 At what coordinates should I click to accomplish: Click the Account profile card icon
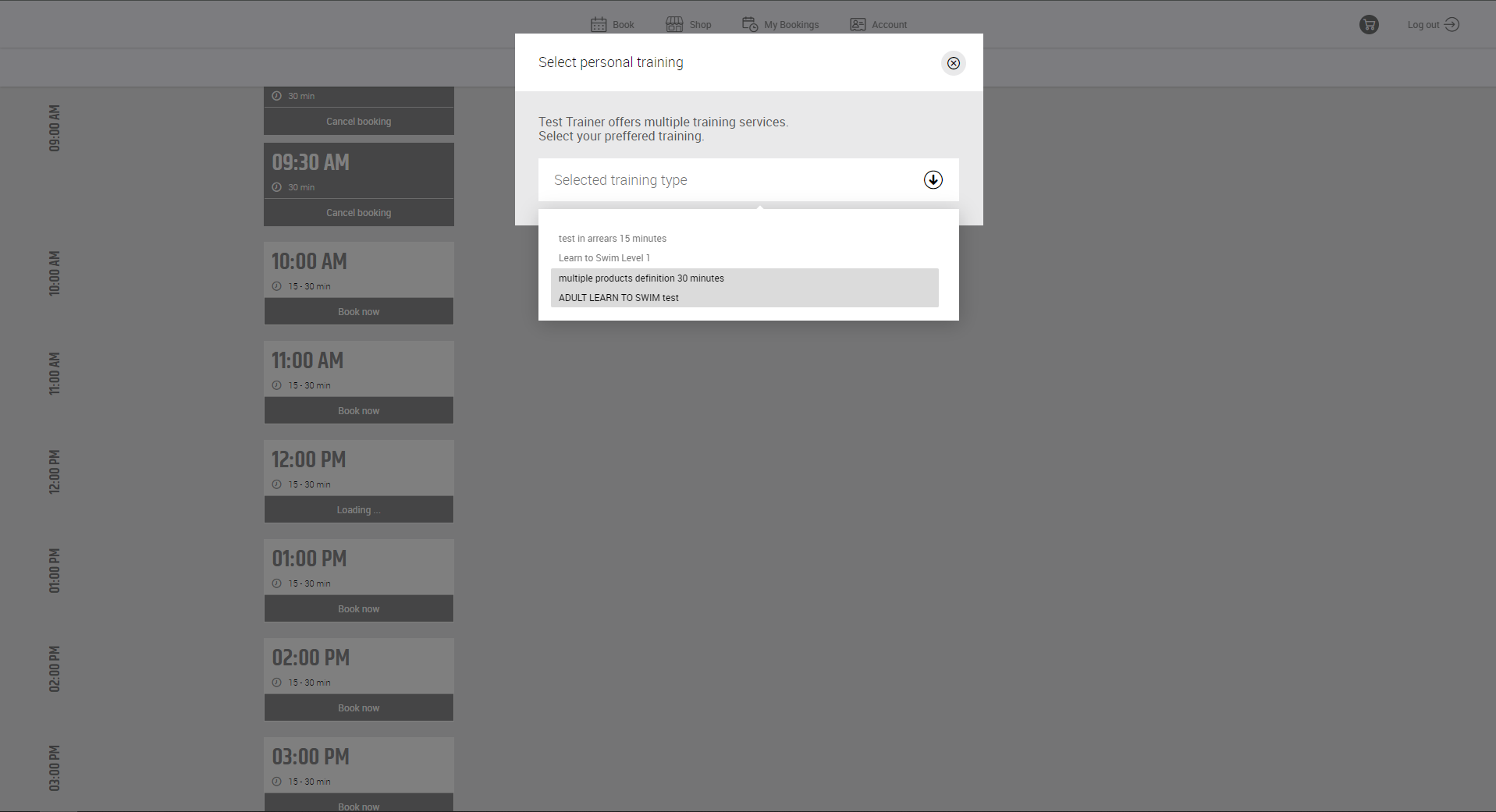point(858,25)
